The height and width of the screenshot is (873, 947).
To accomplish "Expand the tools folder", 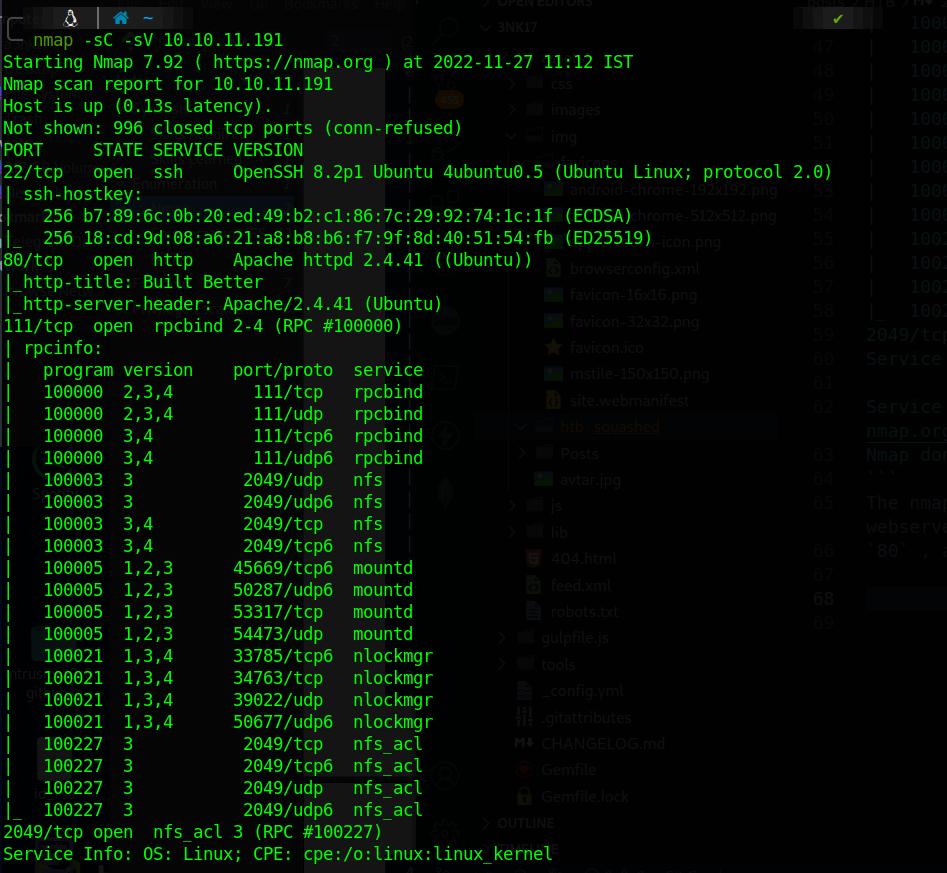I will (x=558, y=664).
